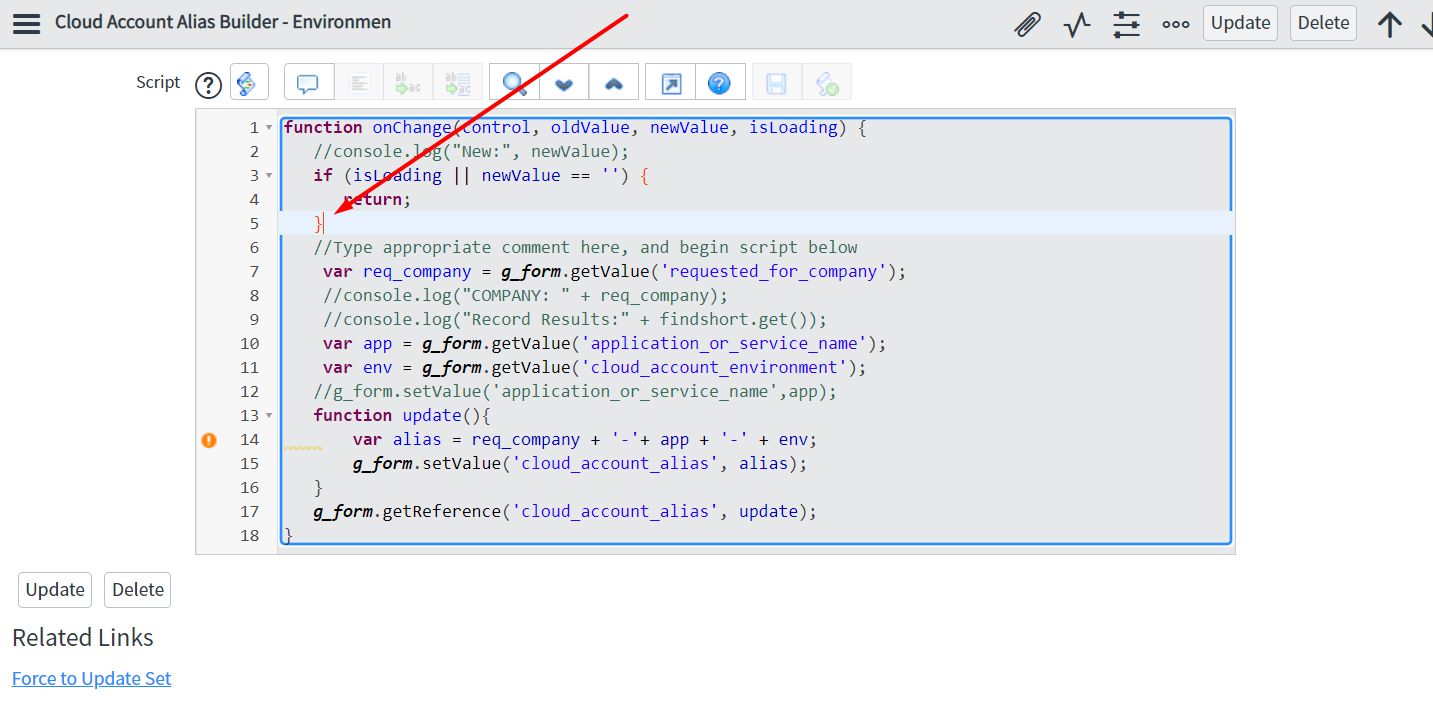Collapse the fold arrow on line 13

(268, 415)
